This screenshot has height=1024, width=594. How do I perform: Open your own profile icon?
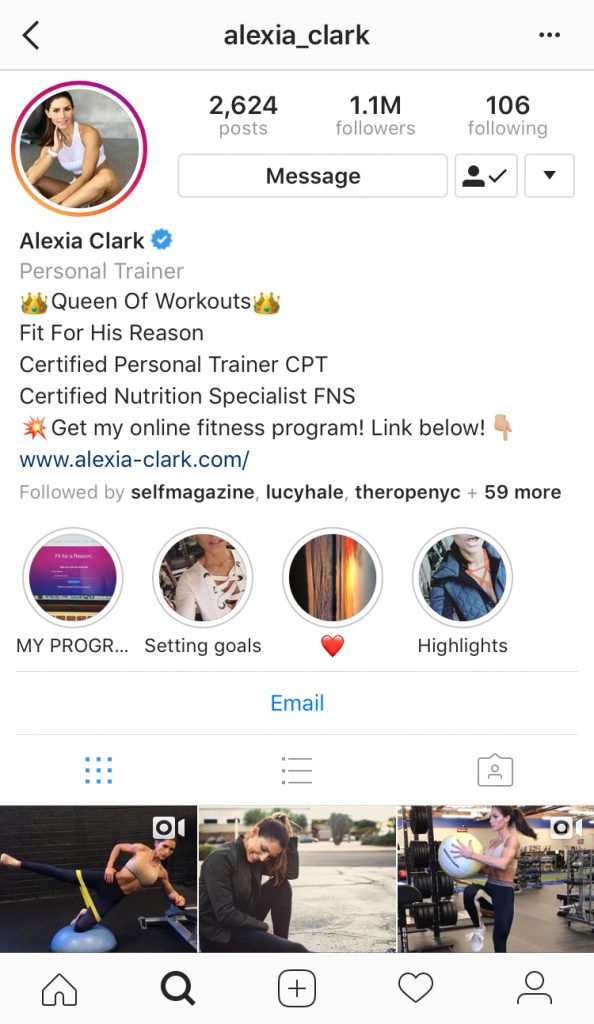535,988
